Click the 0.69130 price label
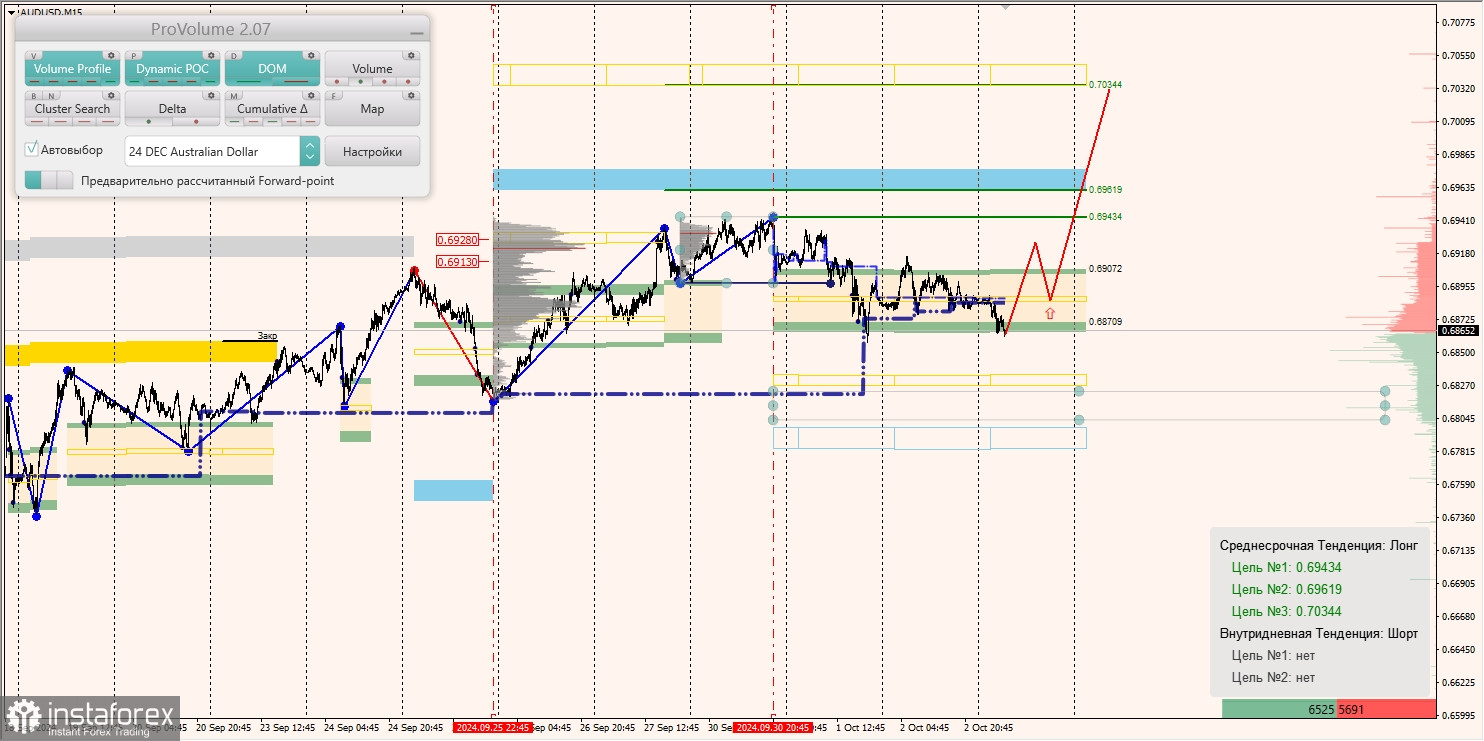The height and width of the screenshot is (741, 1484). pyautogui.click(x=457, y=261)
